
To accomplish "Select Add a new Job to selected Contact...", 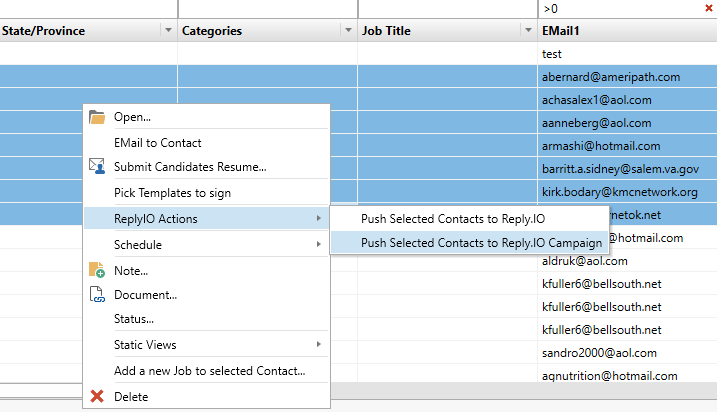I will pos(207,371).
